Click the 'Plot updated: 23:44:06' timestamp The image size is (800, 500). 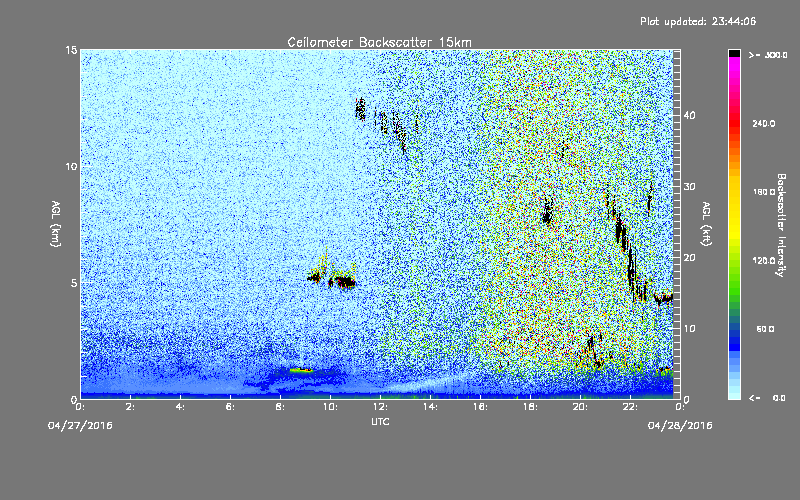click(x=698, y=21)
